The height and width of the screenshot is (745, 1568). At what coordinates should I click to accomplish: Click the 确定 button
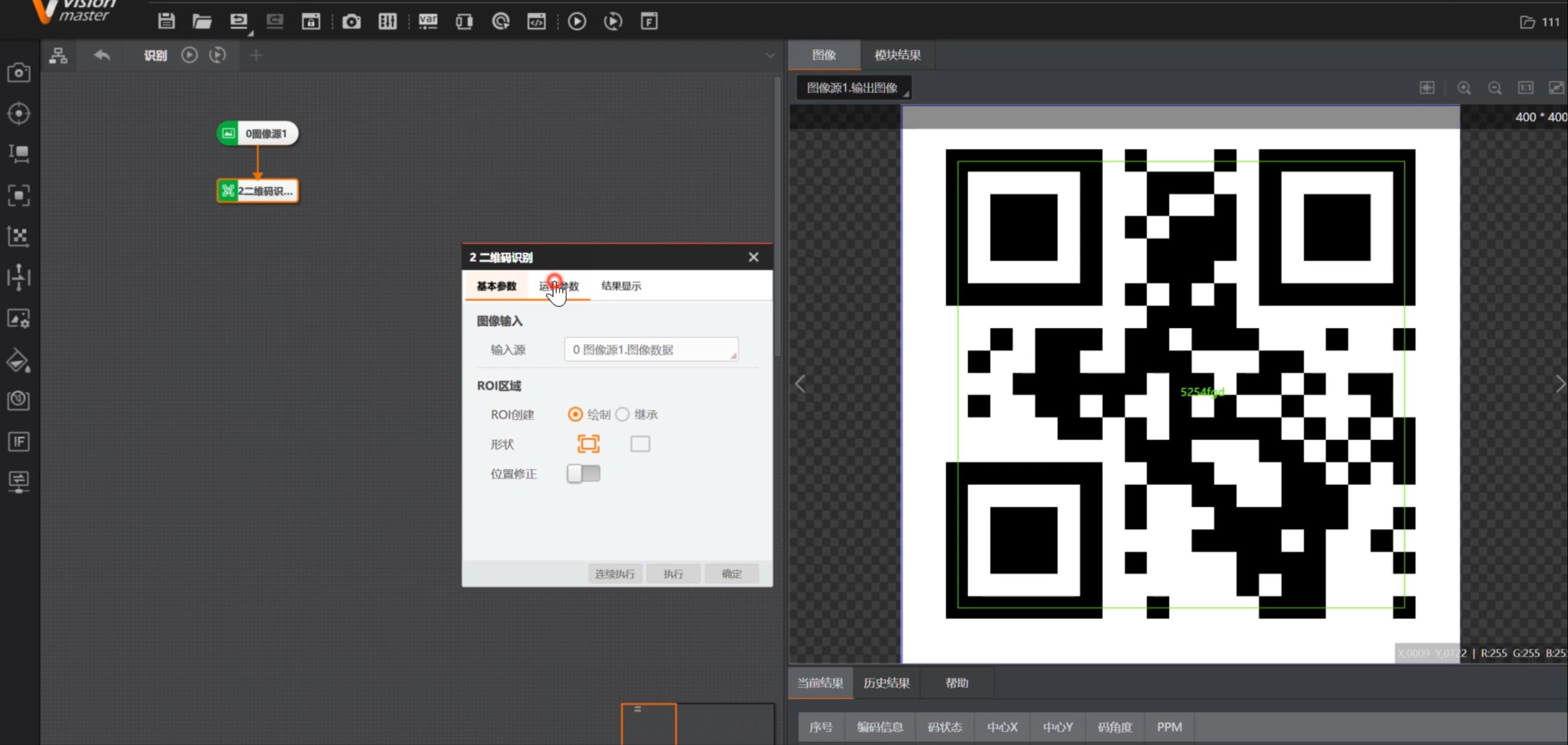tap(731, 574)
